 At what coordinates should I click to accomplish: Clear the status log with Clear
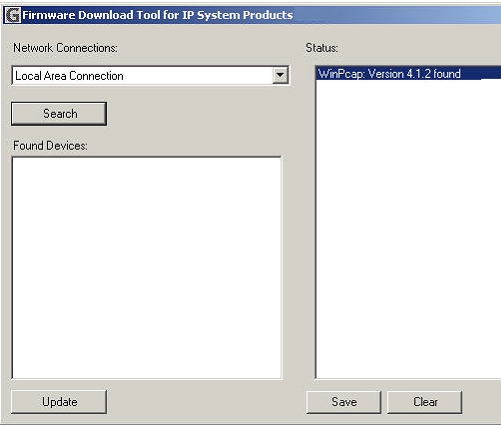(425, 402)
